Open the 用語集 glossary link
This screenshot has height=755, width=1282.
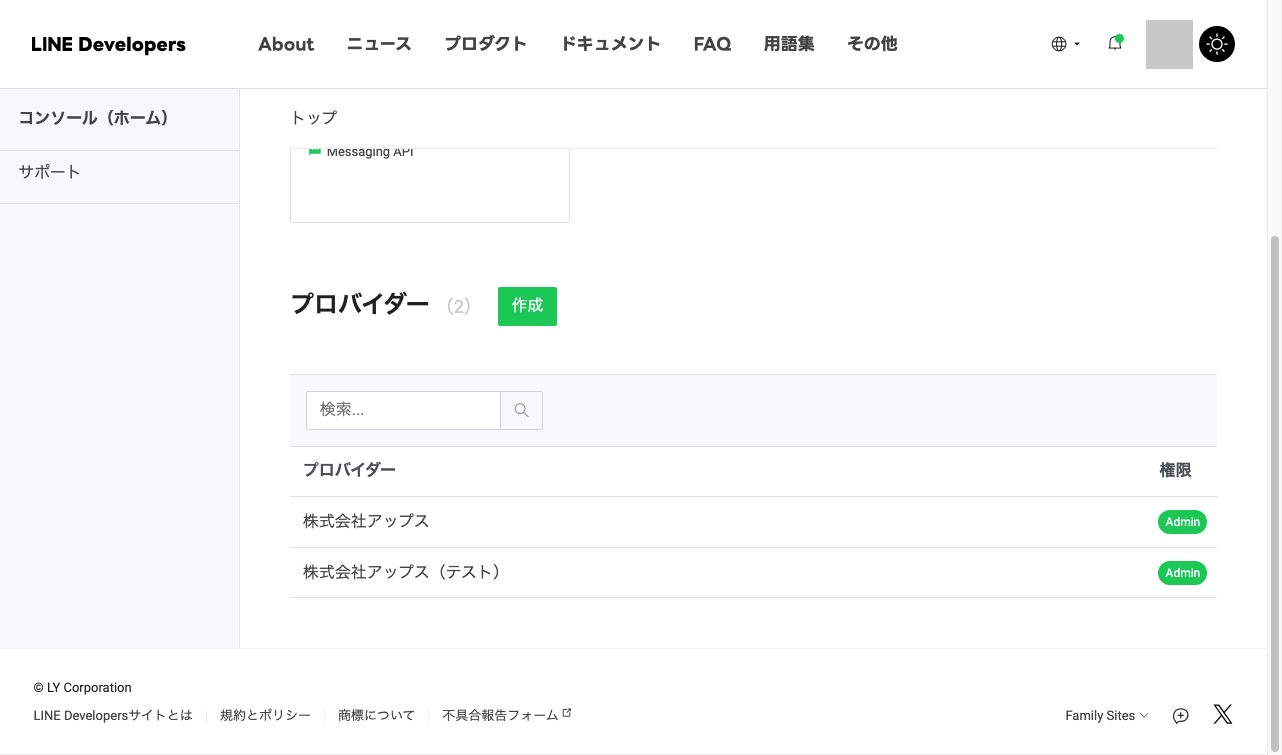(x=789, y=44)
